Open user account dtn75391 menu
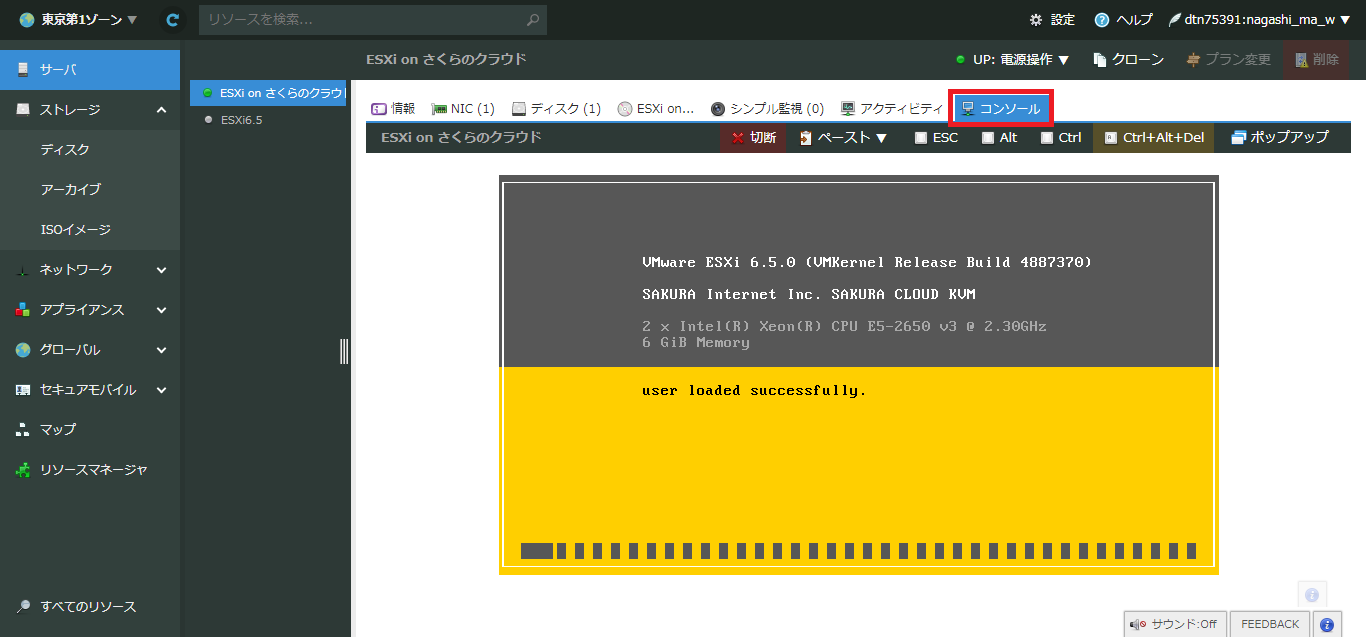This screenshot has height=637, width=1366. pyautogui.click(x=1260, y=19)
